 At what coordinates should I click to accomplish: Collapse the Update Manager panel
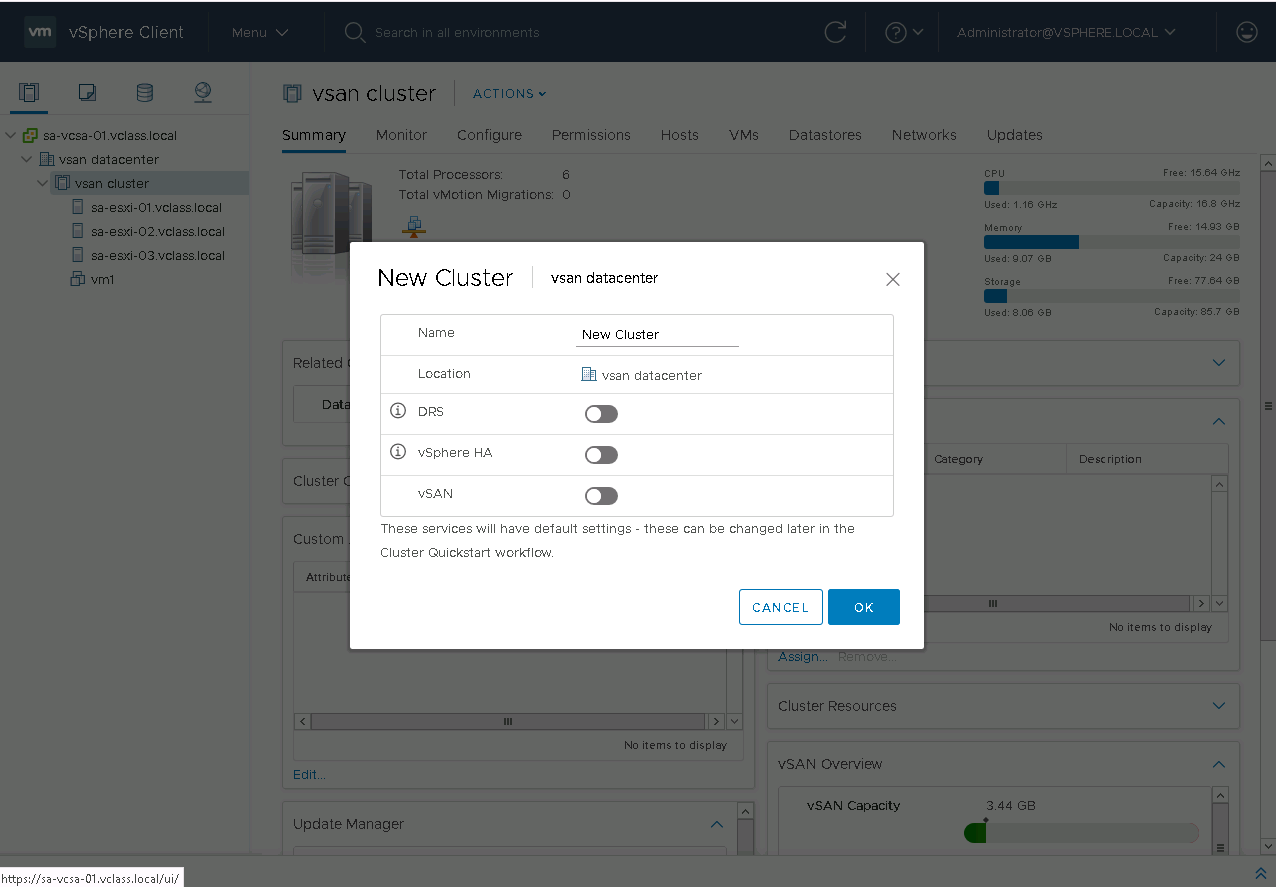coord(716,824)
